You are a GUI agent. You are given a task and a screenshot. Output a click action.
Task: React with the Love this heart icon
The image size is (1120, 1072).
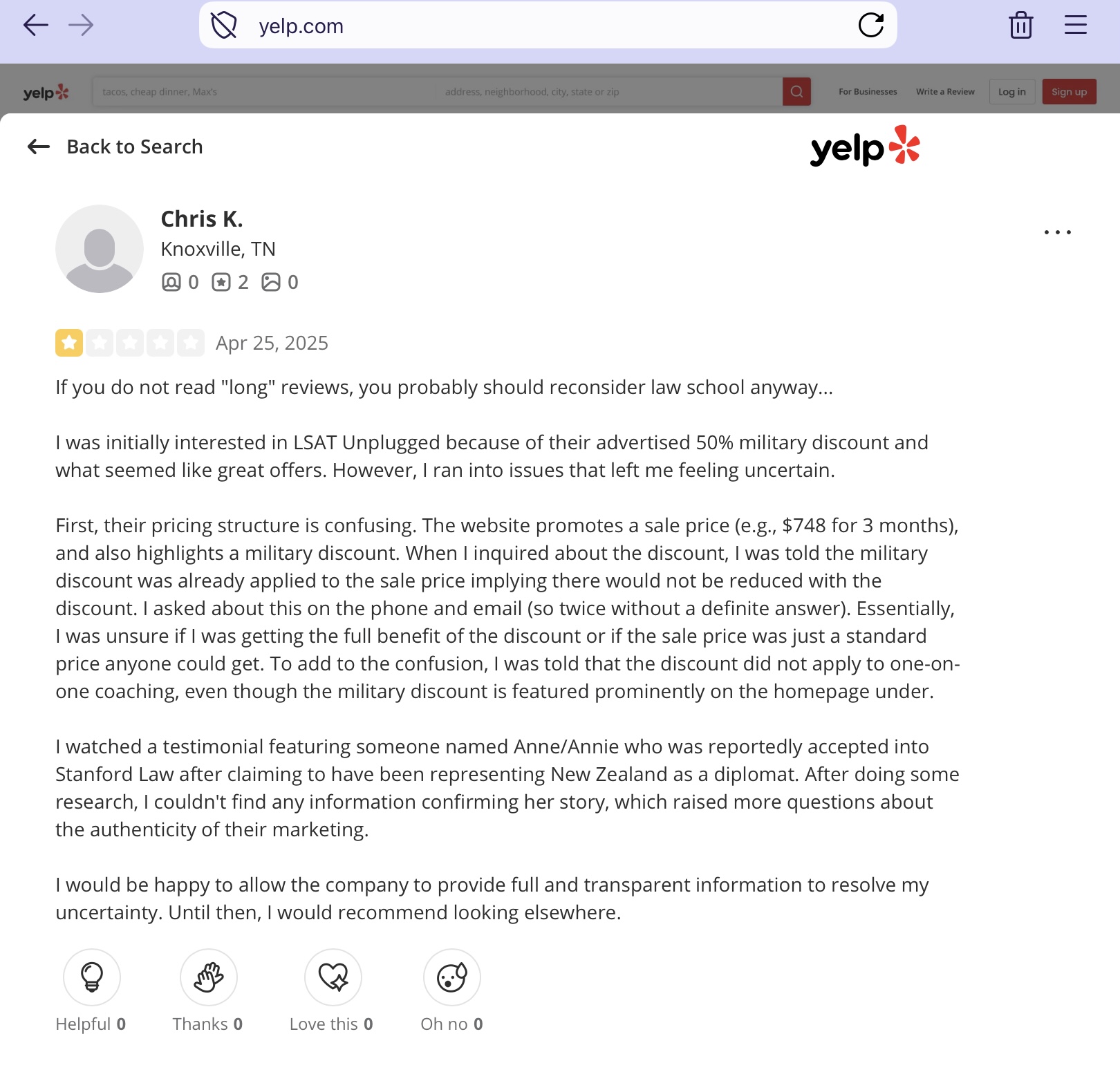[x=333, y=977]
